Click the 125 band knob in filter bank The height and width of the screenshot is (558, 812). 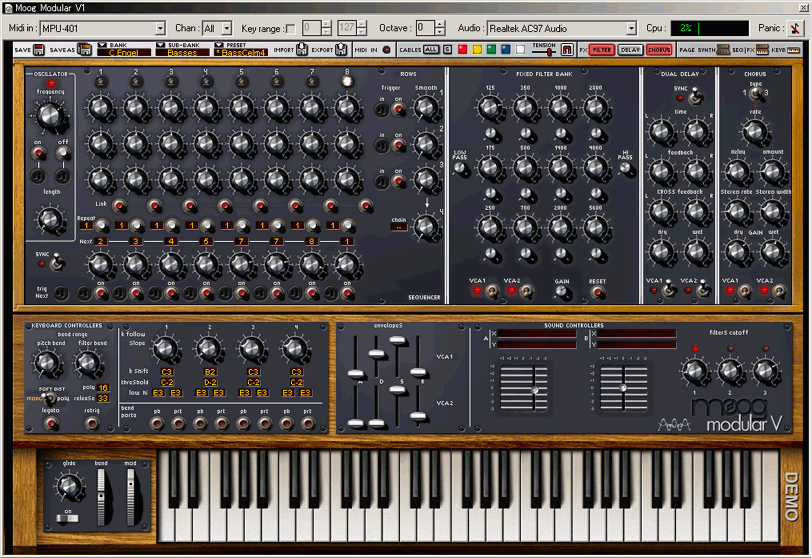[489, 108]
